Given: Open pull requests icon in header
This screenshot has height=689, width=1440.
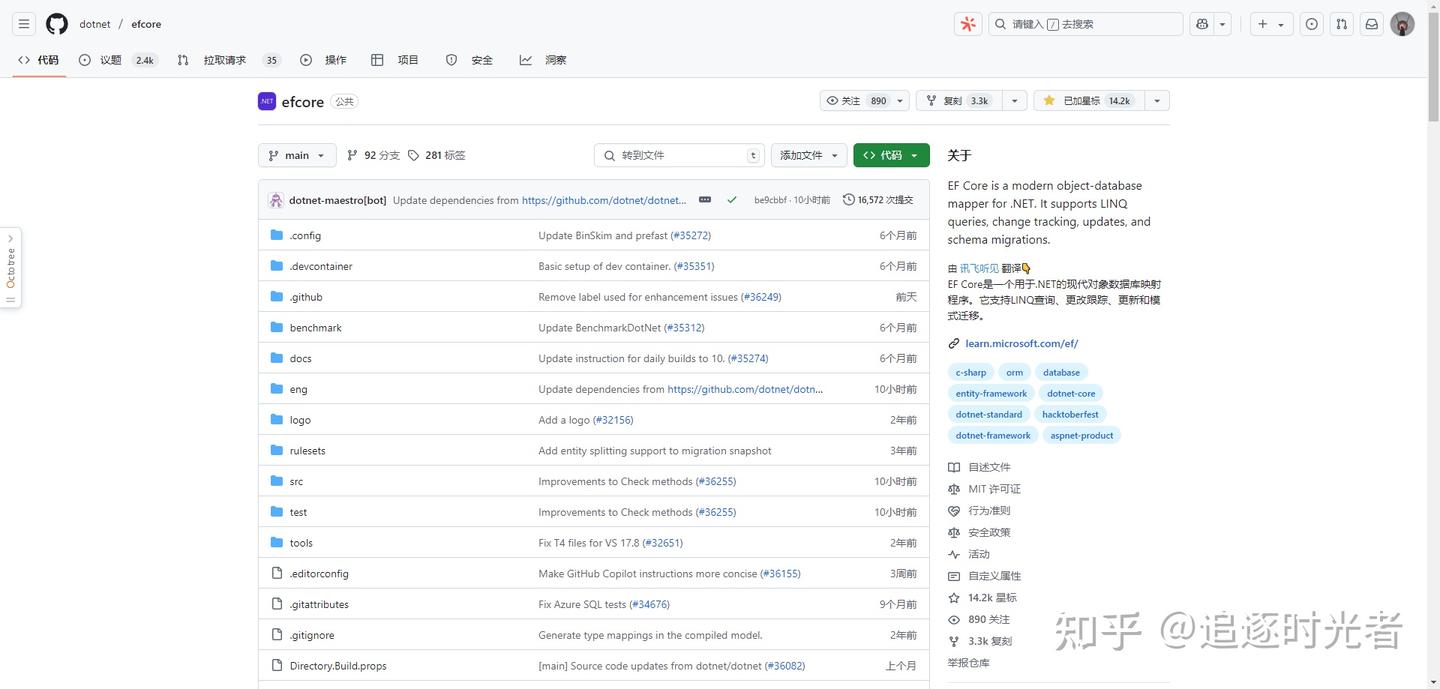Looking at the screenshot, I should click(x=1342, y=24).
